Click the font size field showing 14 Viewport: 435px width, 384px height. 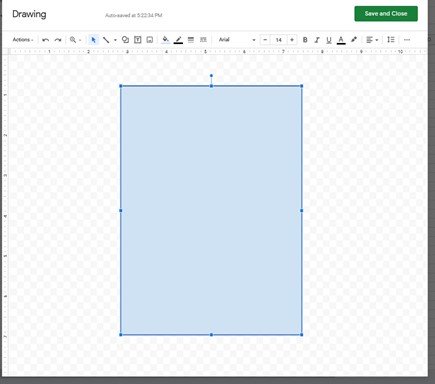pyautogui.click(x=279, y=40)
